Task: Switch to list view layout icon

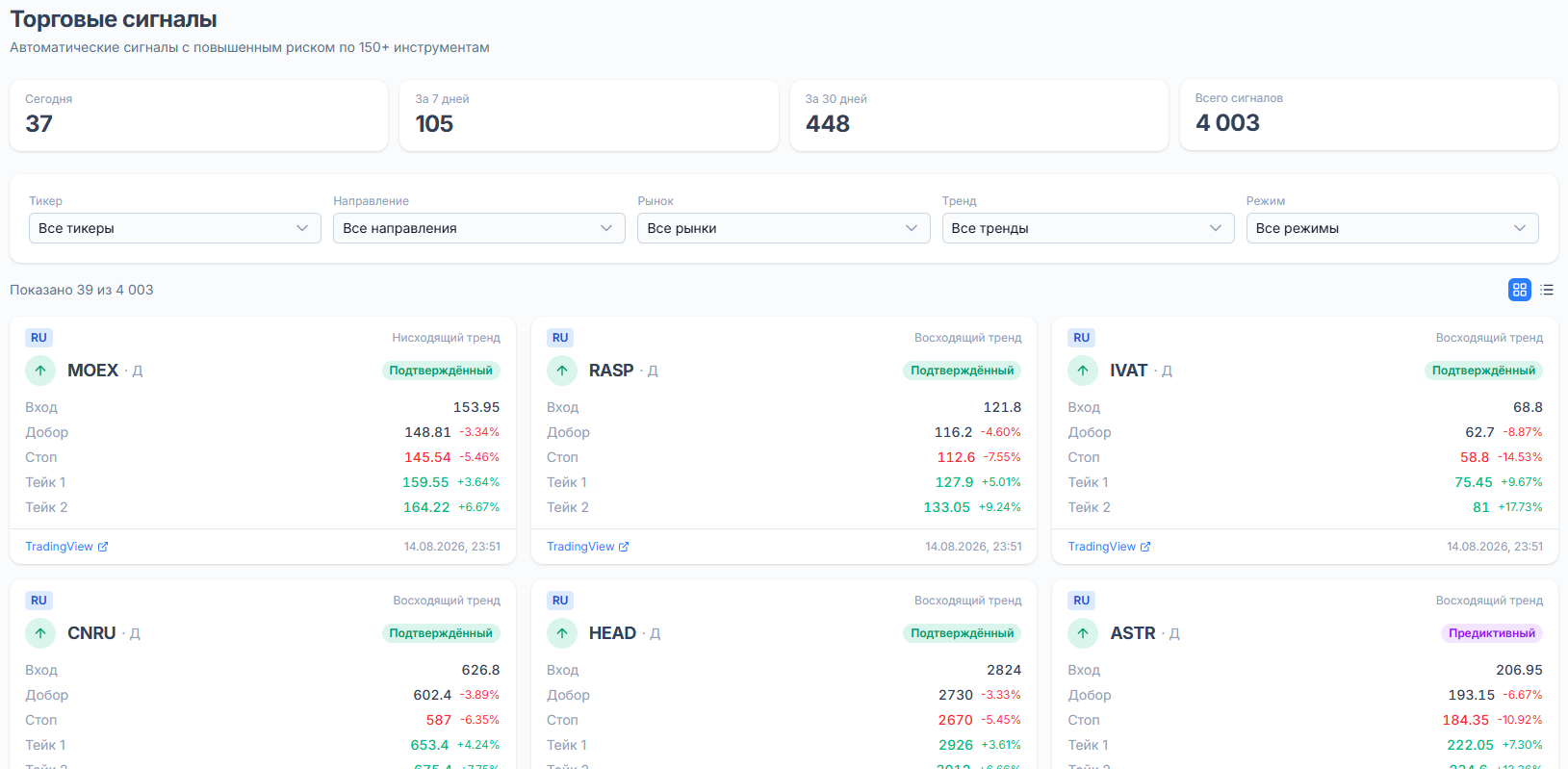Action: click(x=1547, y=290)
